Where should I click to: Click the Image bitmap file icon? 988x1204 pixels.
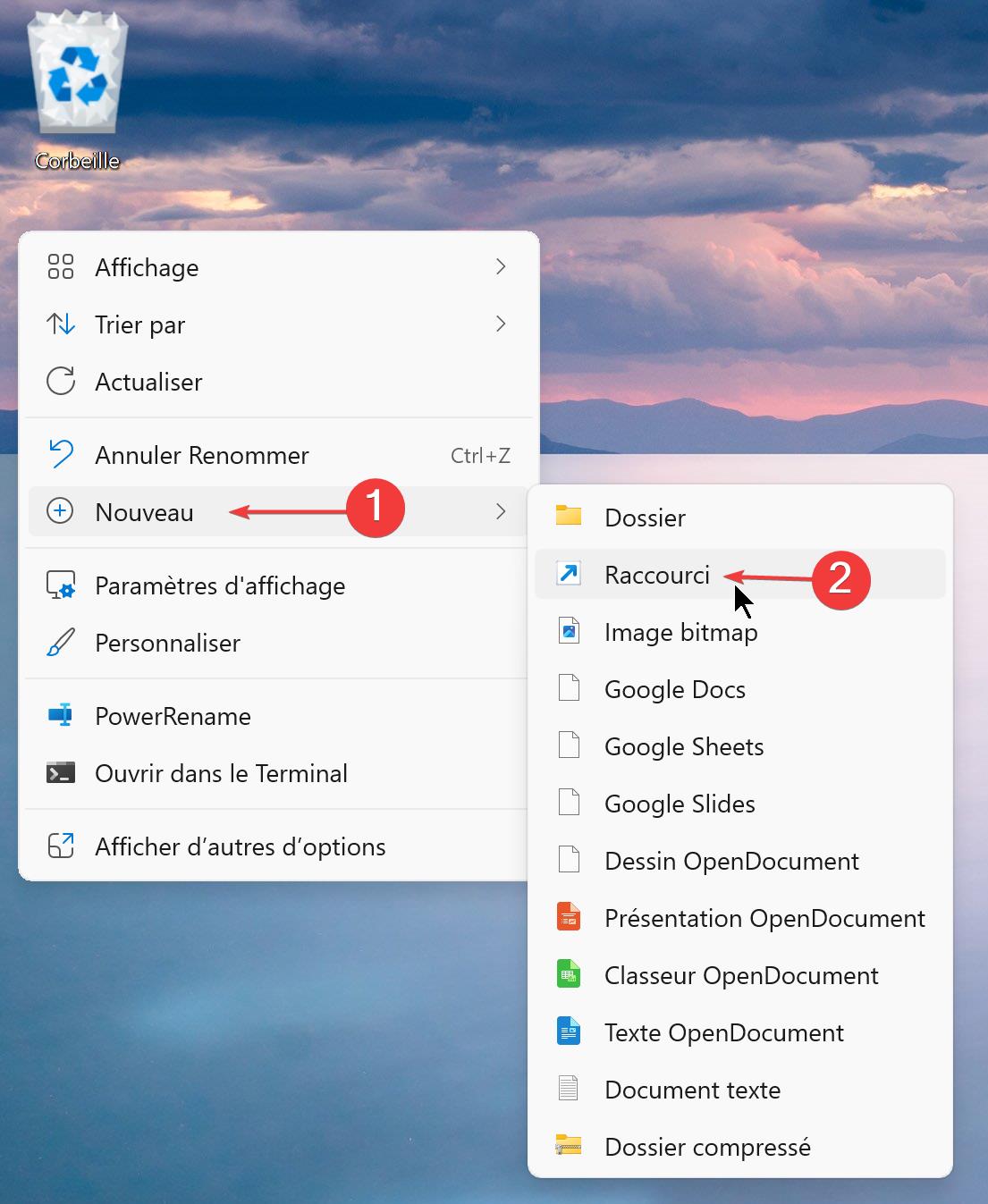(x=569, y=630)
